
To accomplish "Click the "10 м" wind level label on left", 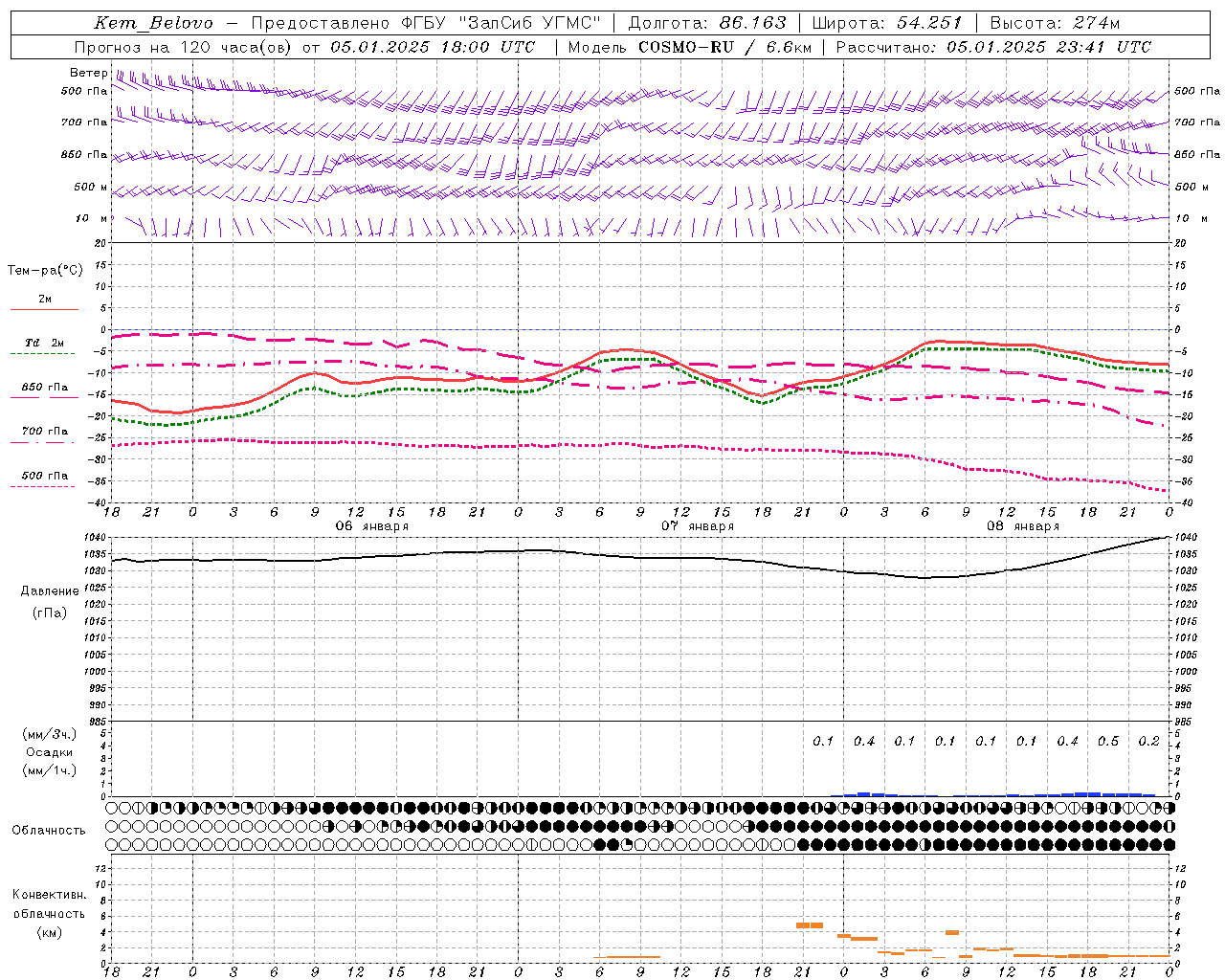I will [x=91, y=218].
